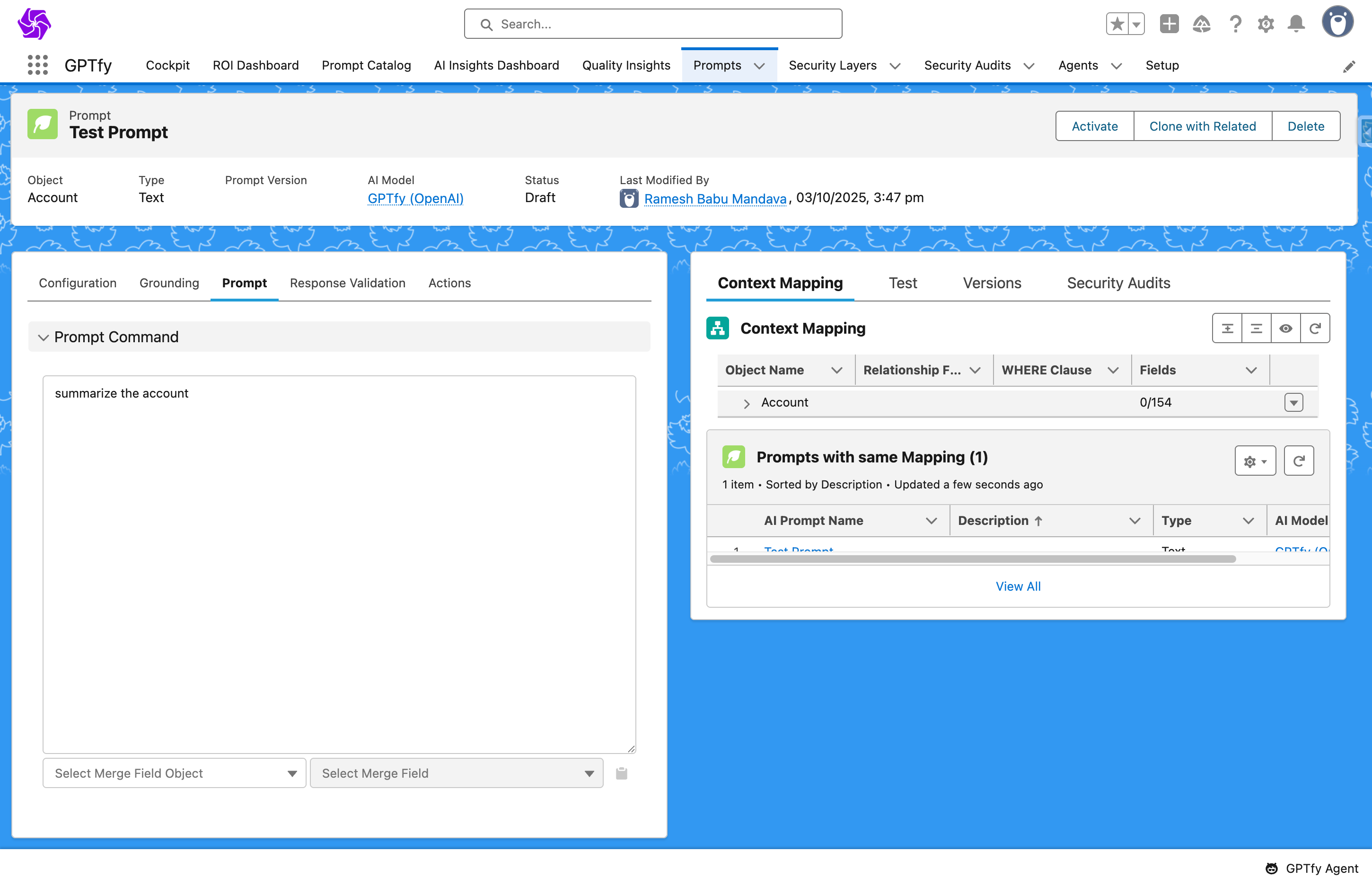Click the Activate button
Image resolution: width=1372 pixels, height=887 pixels.
[x=1094, y=126]
